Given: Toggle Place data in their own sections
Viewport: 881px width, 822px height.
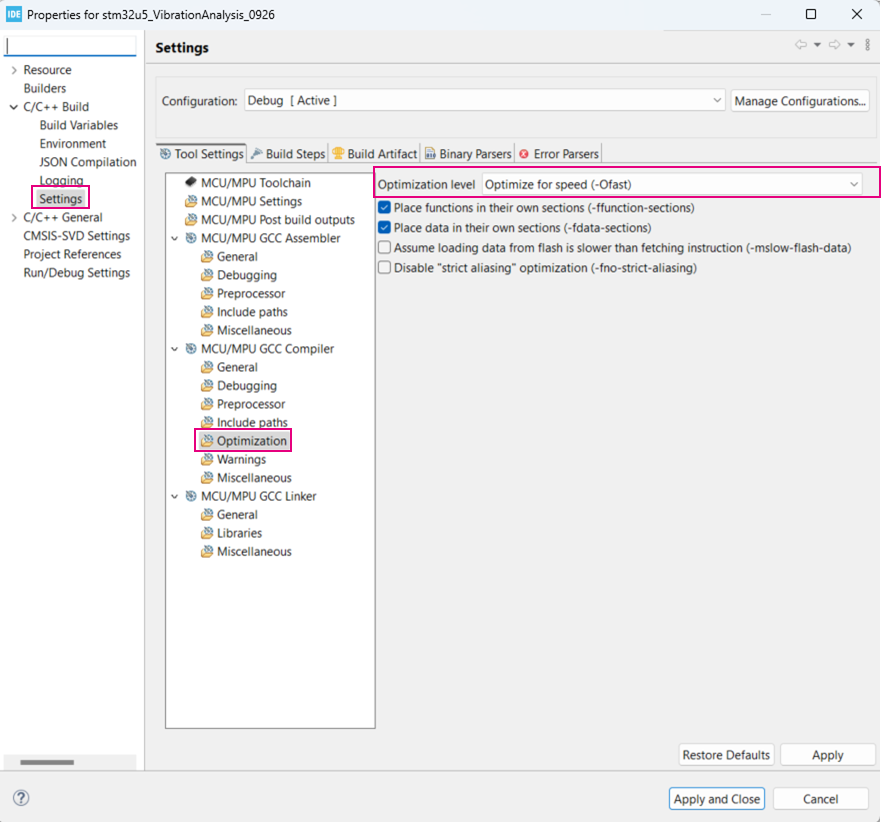Looking at the screenshot, I should click(x=384, y=228).
